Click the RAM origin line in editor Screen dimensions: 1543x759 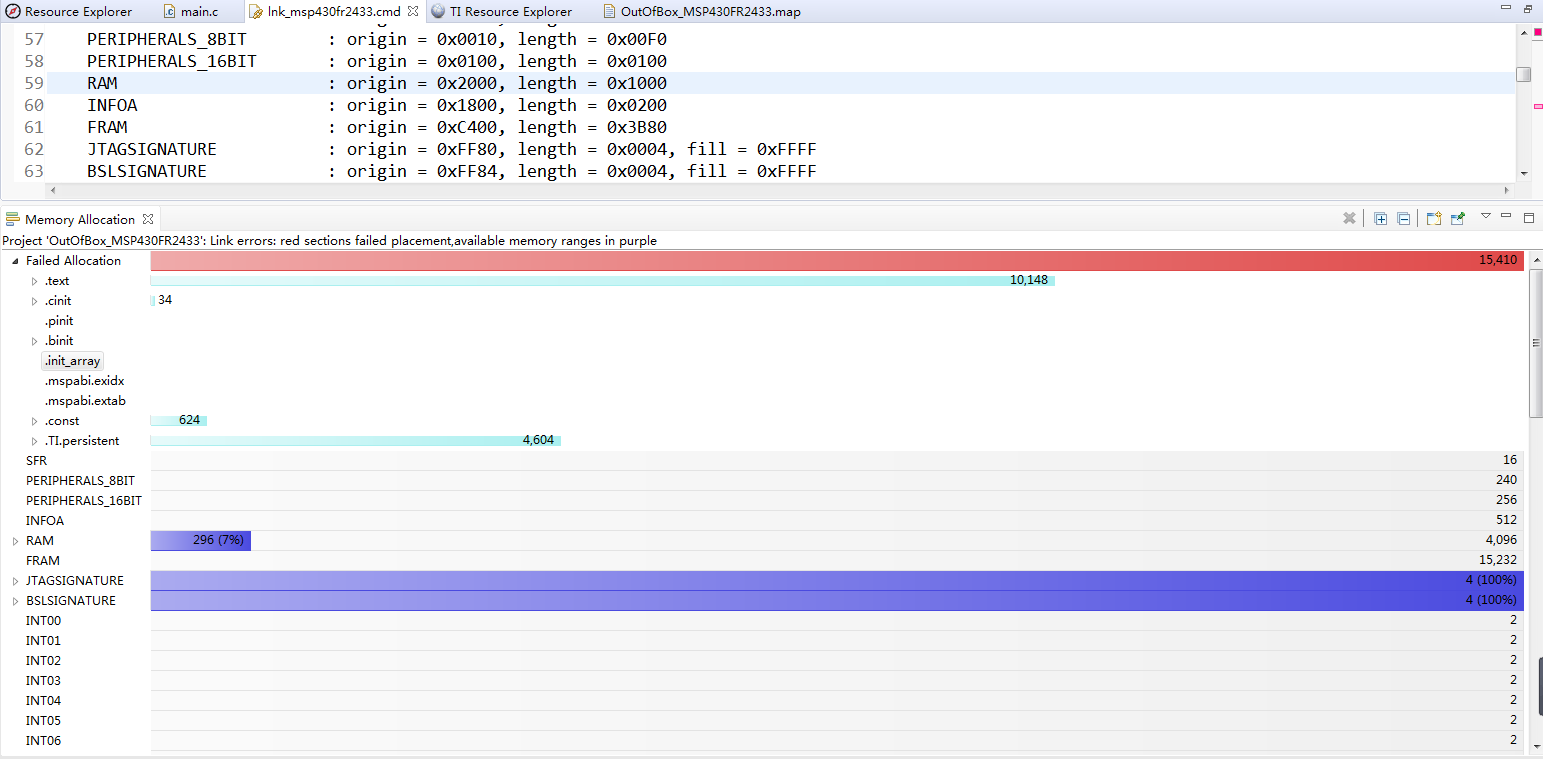[x=376, y=84]
